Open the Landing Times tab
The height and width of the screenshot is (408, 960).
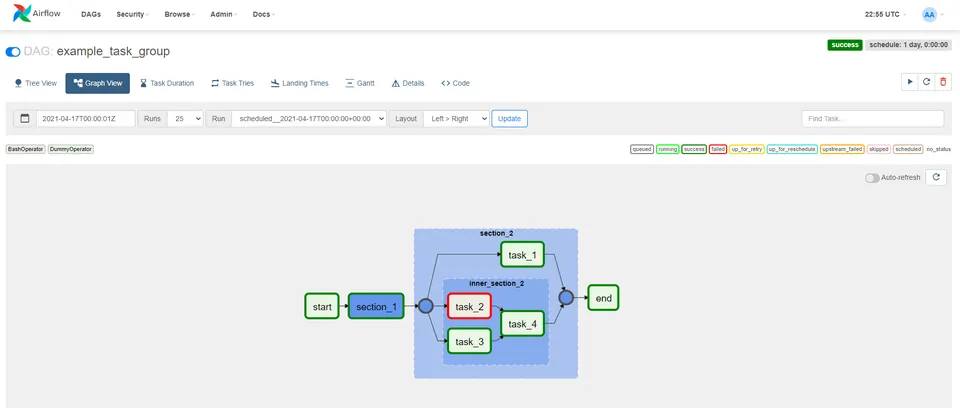pos(299,83)
